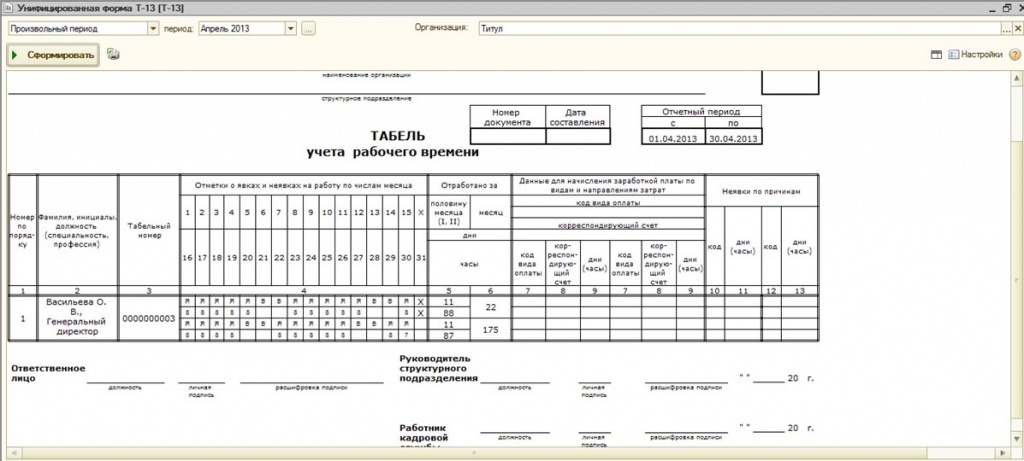Click the table layout icon beside Настройки
Viewport: 1024px width, 461px height.
pos(937,55)
